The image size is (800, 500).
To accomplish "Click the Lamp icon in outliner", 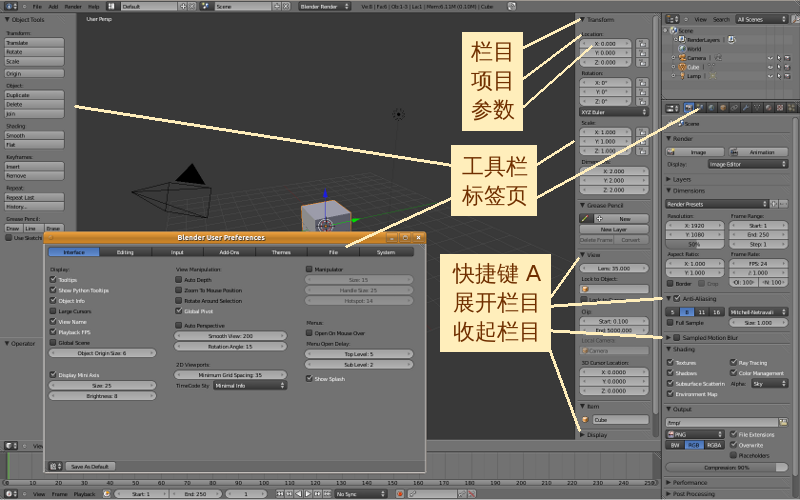I will (682, 76).
